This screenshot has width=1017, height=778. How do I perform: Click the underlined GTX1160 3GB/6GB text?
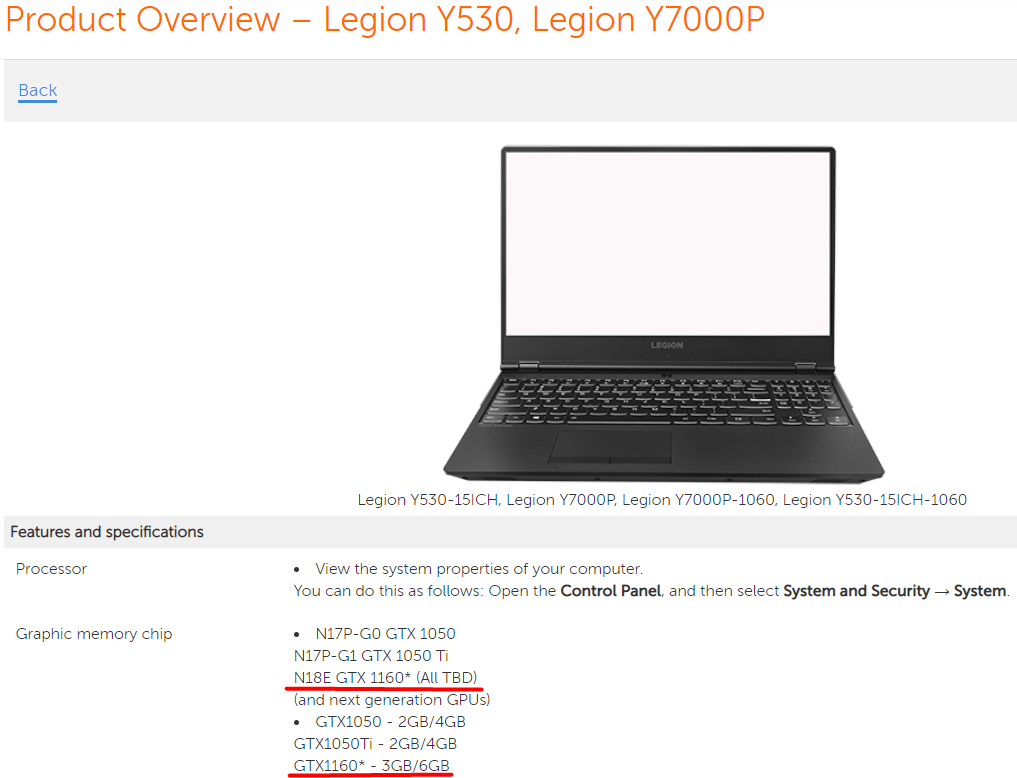point(372,766)
